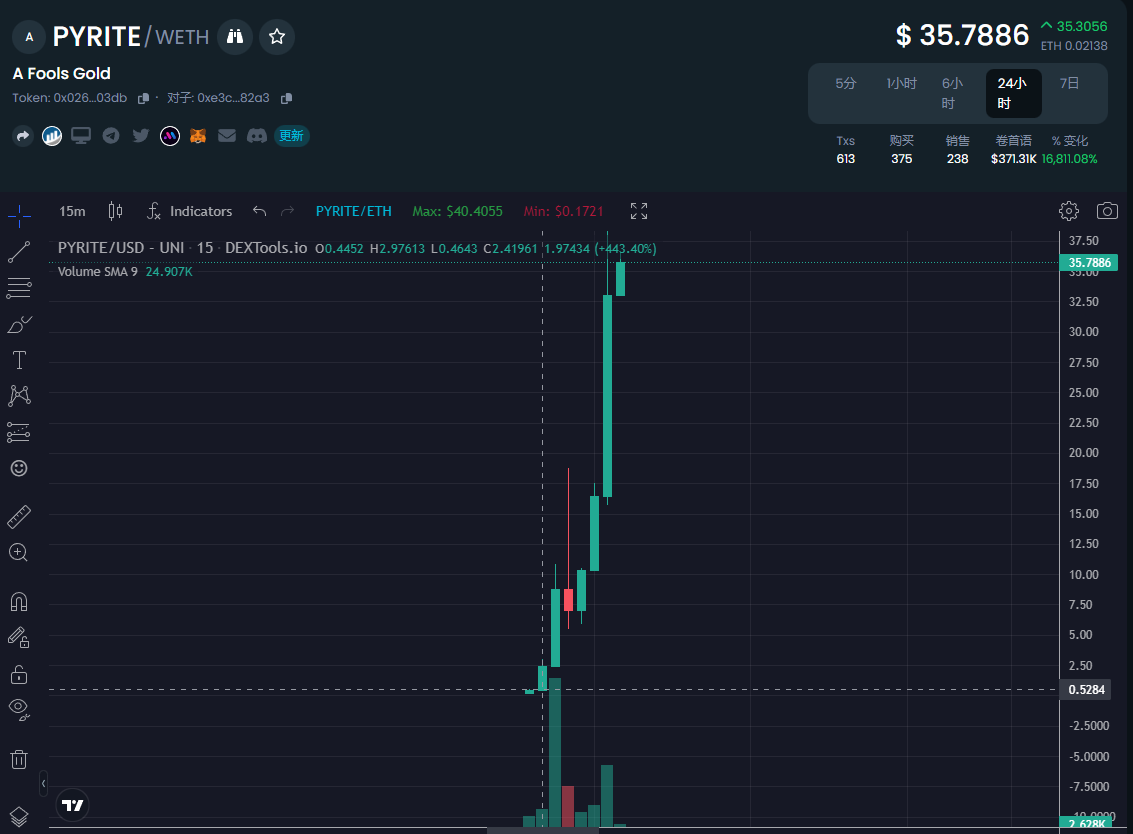Copy the pair address 0xe3c…82a3
1133x834 pixels.
click(x=286, y=98)
